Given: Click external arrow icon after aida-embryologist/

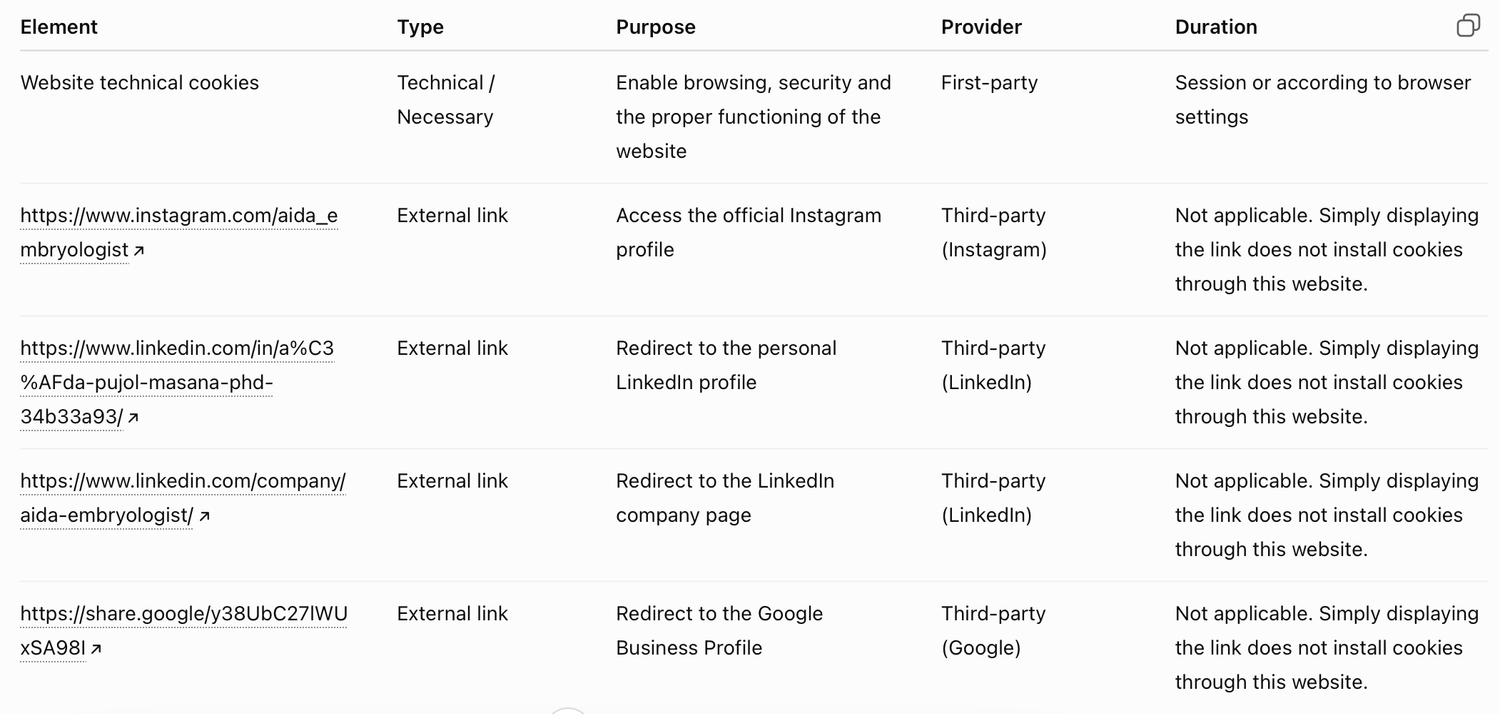Looking at the screenshot, I should [204, 517].
